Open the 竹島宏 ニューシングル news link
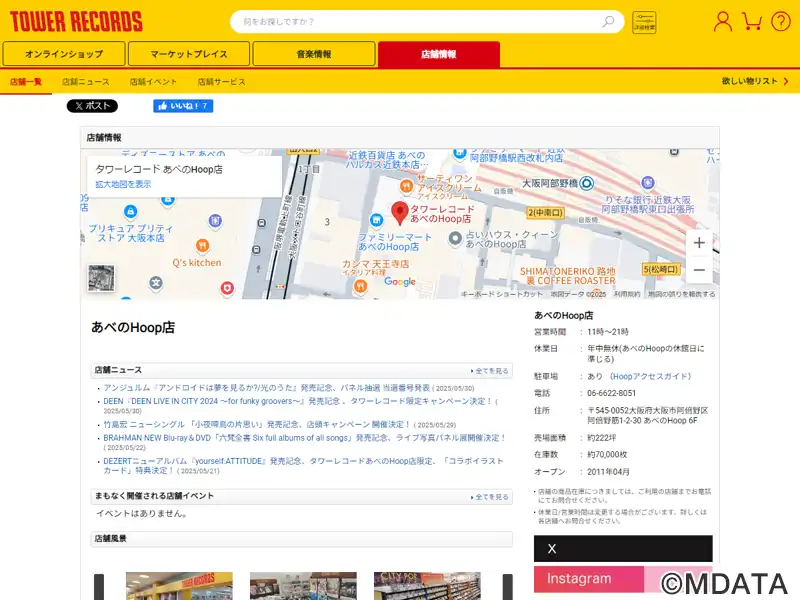This screenshot has width=800, height=600. [257, 424]
